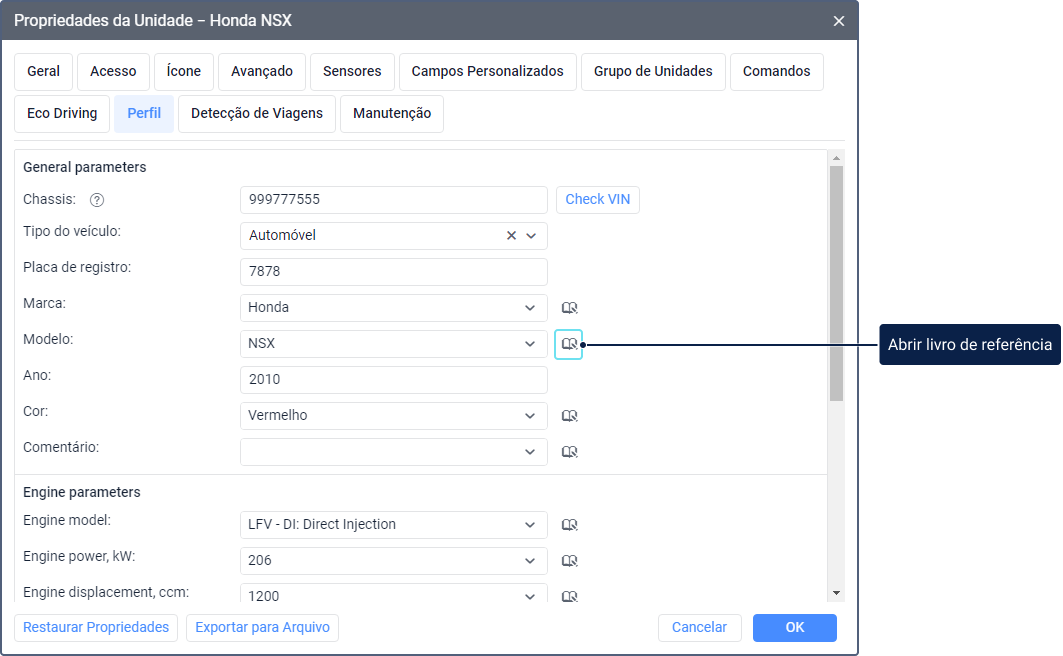Screen dimensions: 1063x656
Task: Open reference book for Modelo
Action: pos(569,344)
